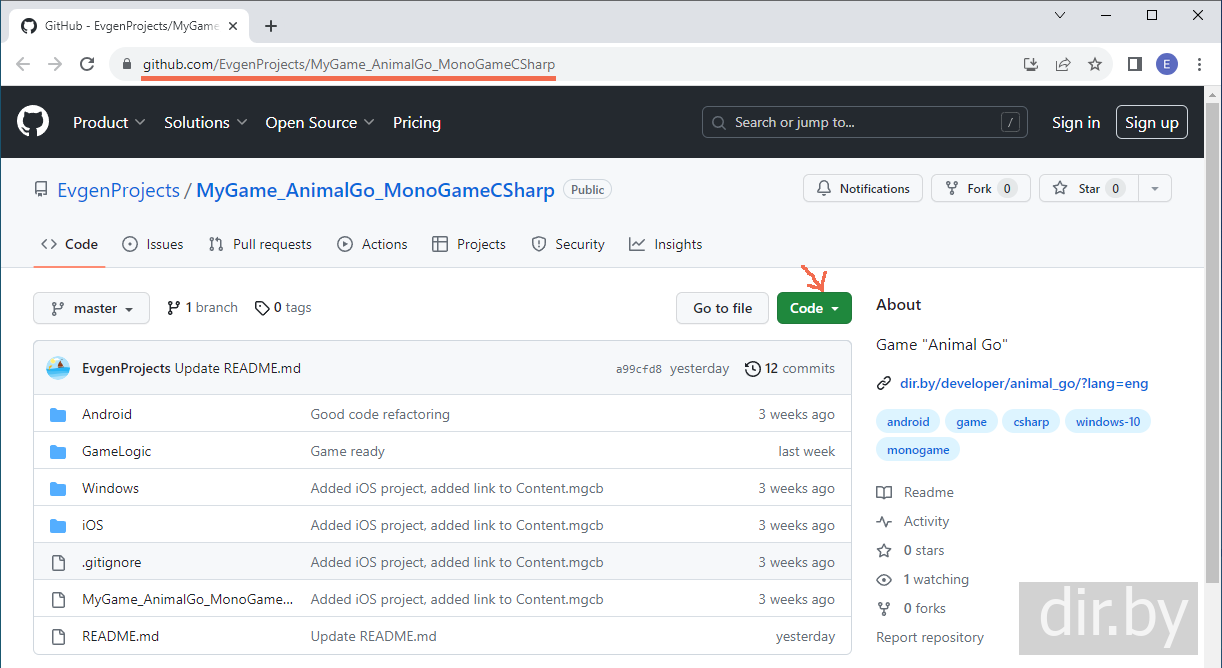Bookmark this page with star icon

1095,64
